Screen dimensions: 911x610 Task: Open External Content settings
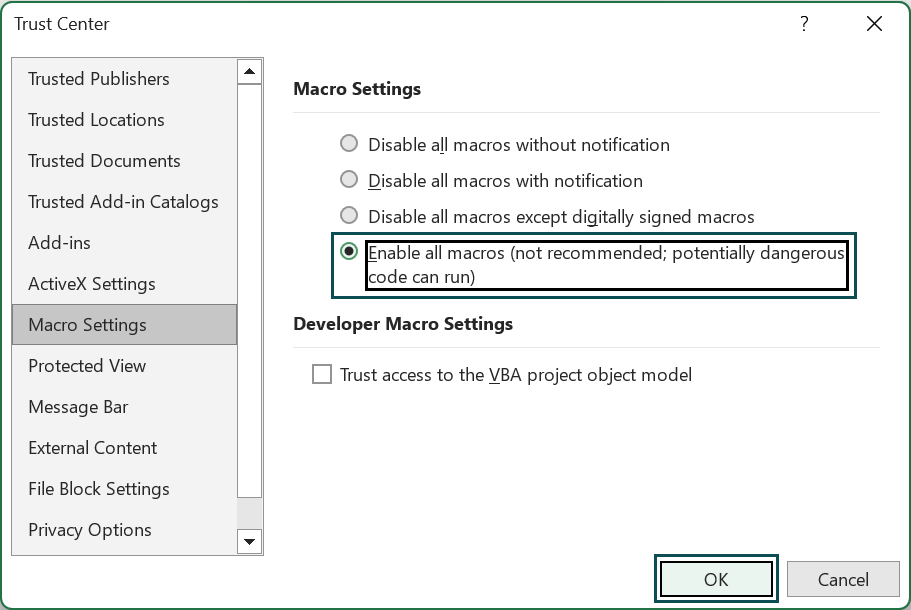124,448
